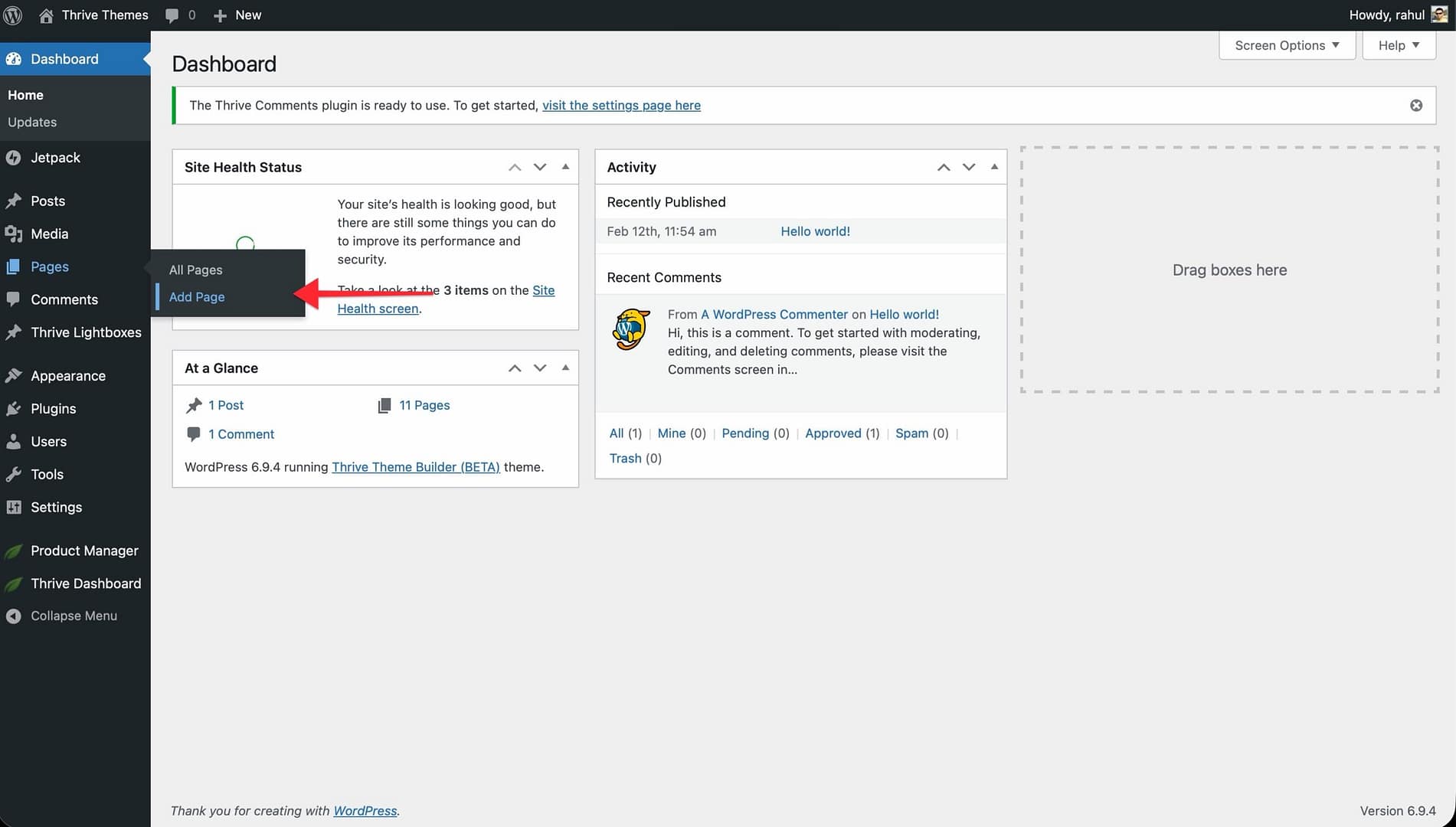Toggle the Activity panel collapse arrow

tap(994, 167)
